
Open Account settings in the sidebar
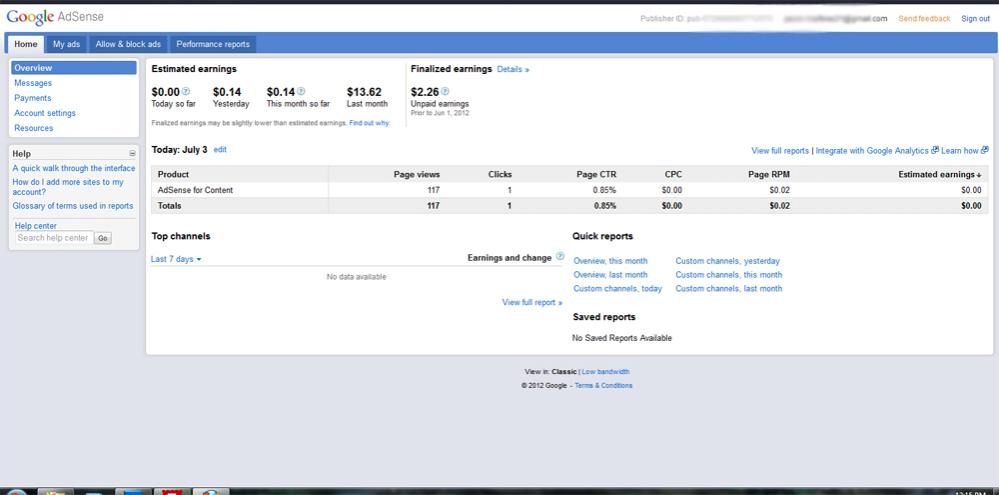[45, 113]
